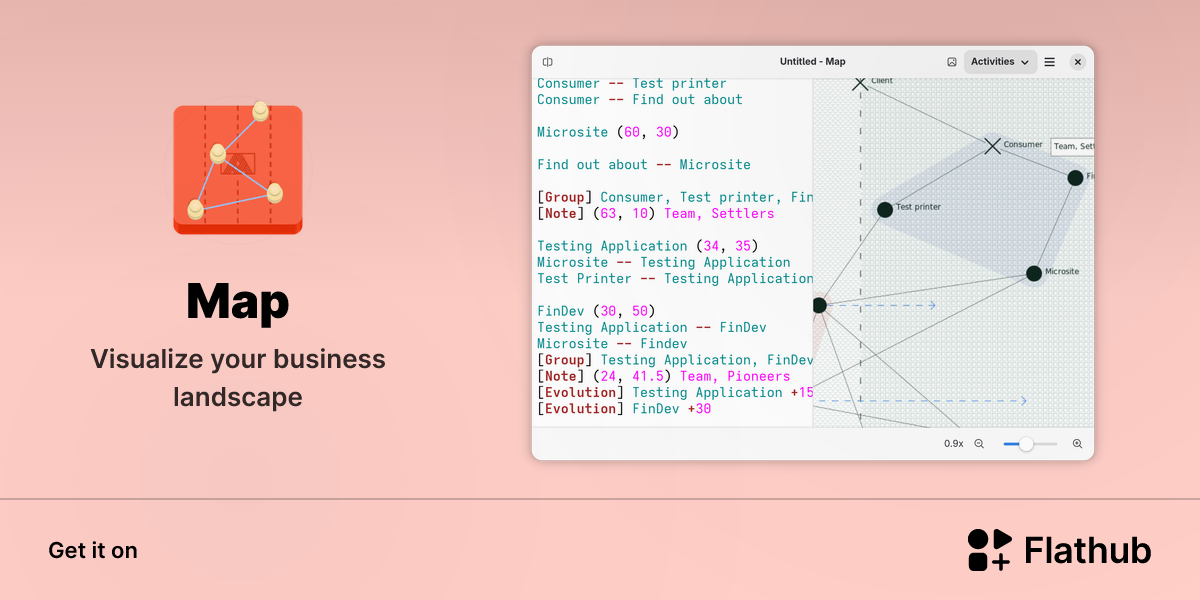Click the line "Find out about -- Microsite"

[644, 165]
